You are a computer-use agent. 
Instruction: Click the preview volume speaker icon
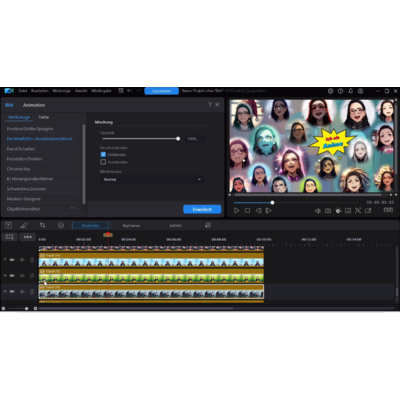click(318, 211)
